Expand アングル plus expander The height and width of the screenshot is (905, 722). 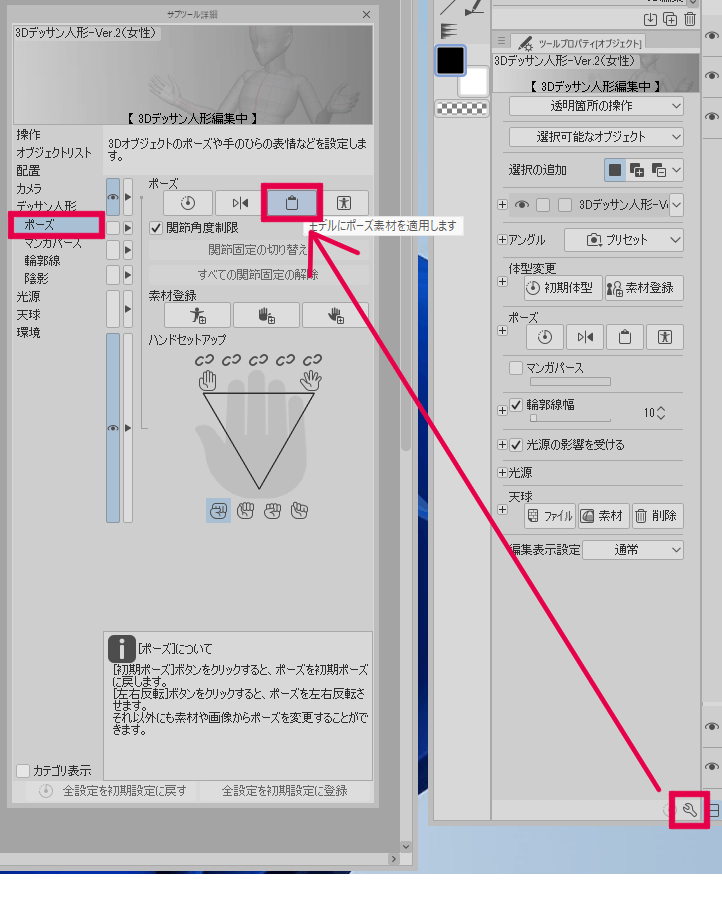503,240
